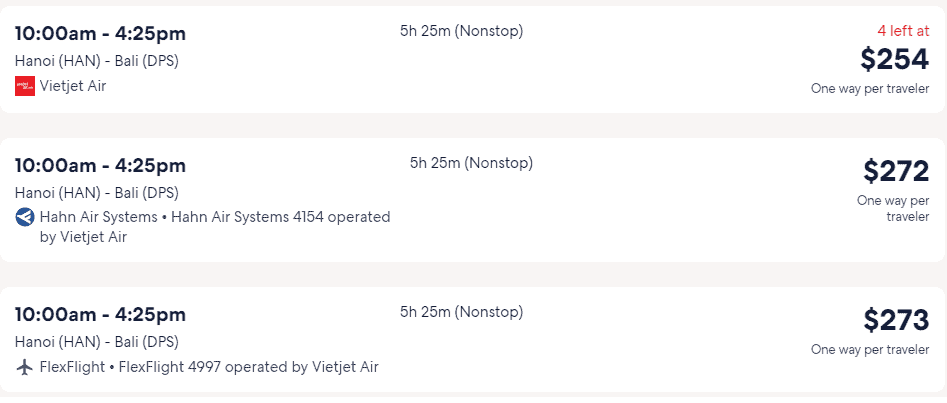Viewport: 947px width, 403px height.
Task: Click first flight's 10:00am - 4:25pm time
Action: pyautogui.click(x=100, y=34)
